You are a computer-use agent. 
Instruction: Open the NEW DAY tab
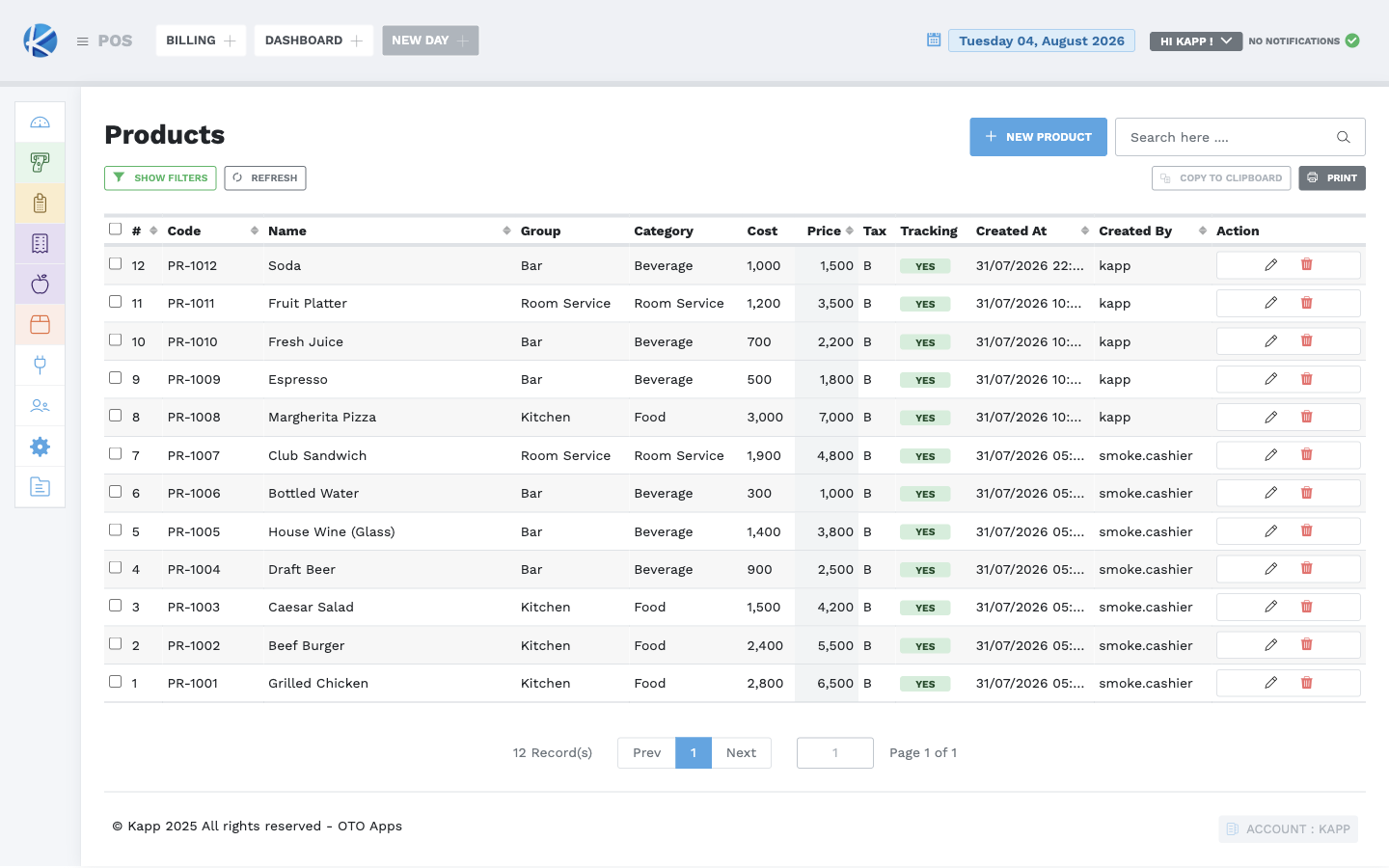430,41
